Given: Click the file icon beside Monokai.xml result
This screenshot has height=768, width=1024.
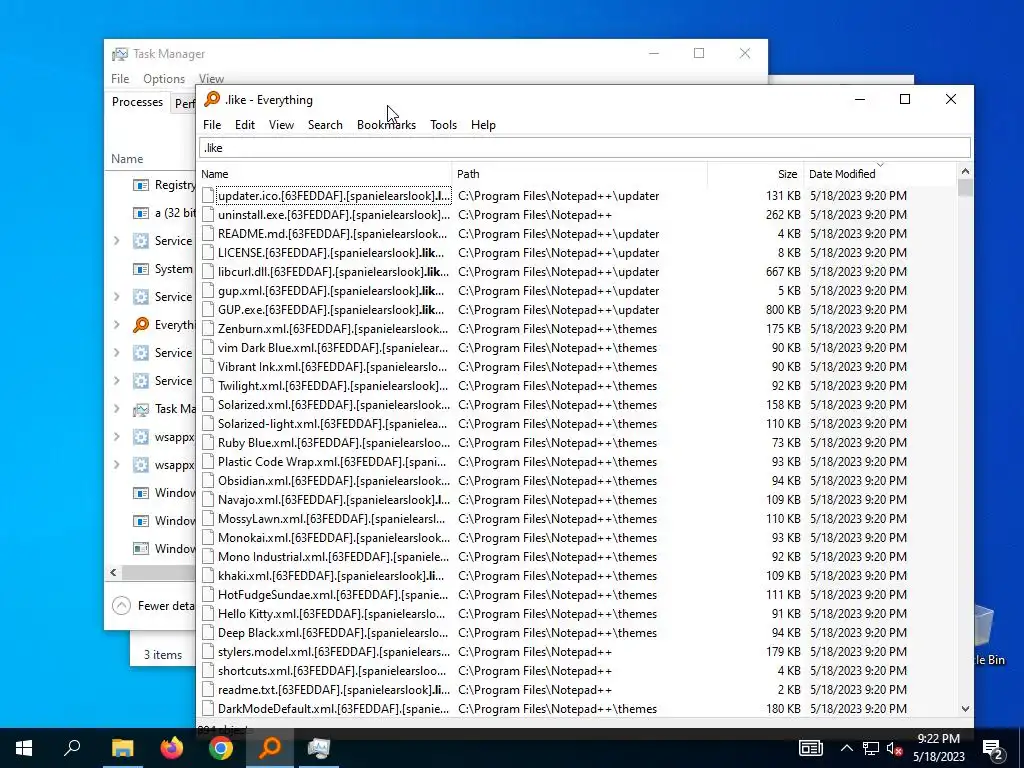Looking at the screenshot, I should tap(208, 537).
